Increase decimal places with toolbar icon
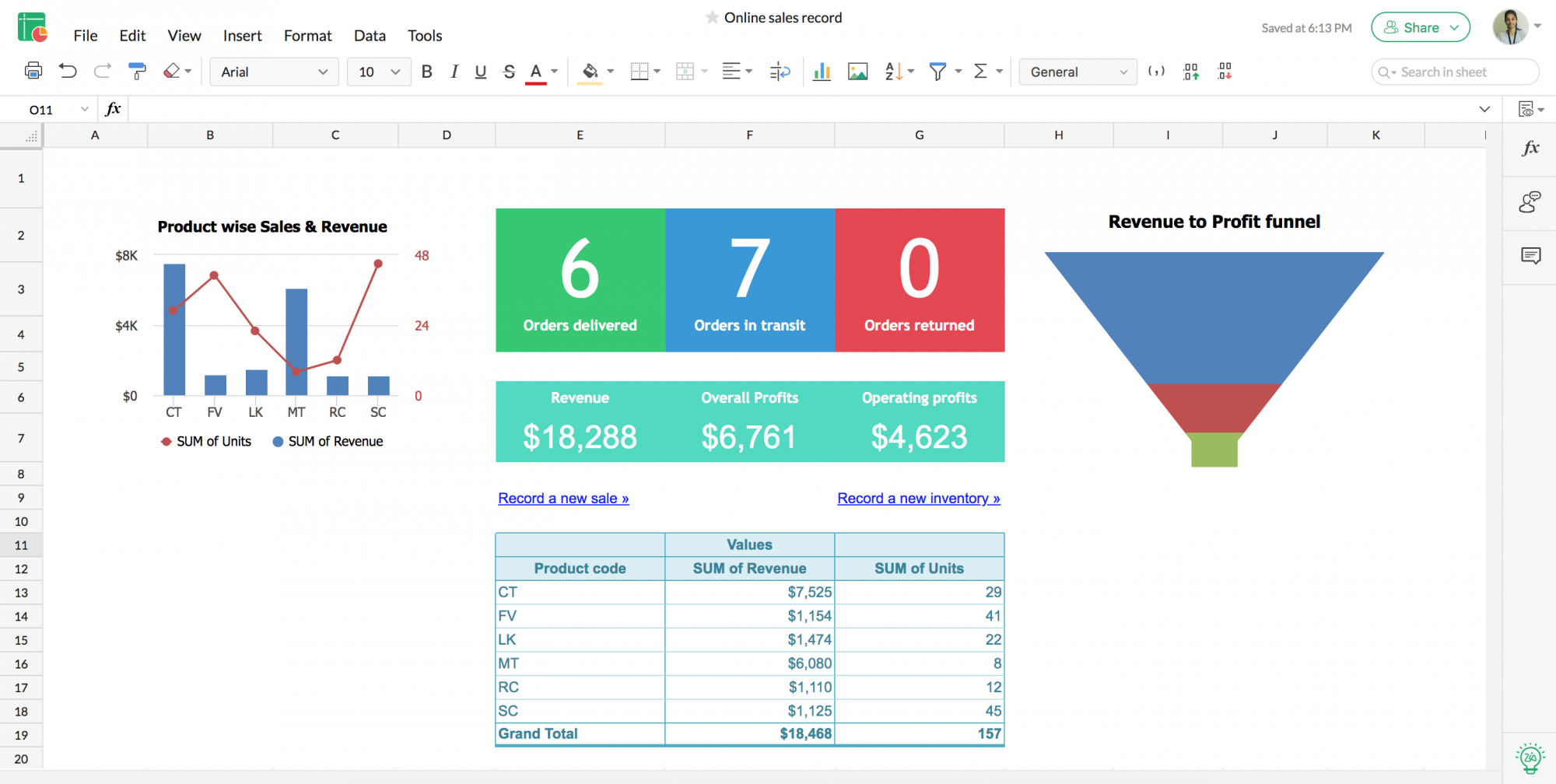Image resolution: width=1556 pixels, height=784 pixels. coord(1190,72)
